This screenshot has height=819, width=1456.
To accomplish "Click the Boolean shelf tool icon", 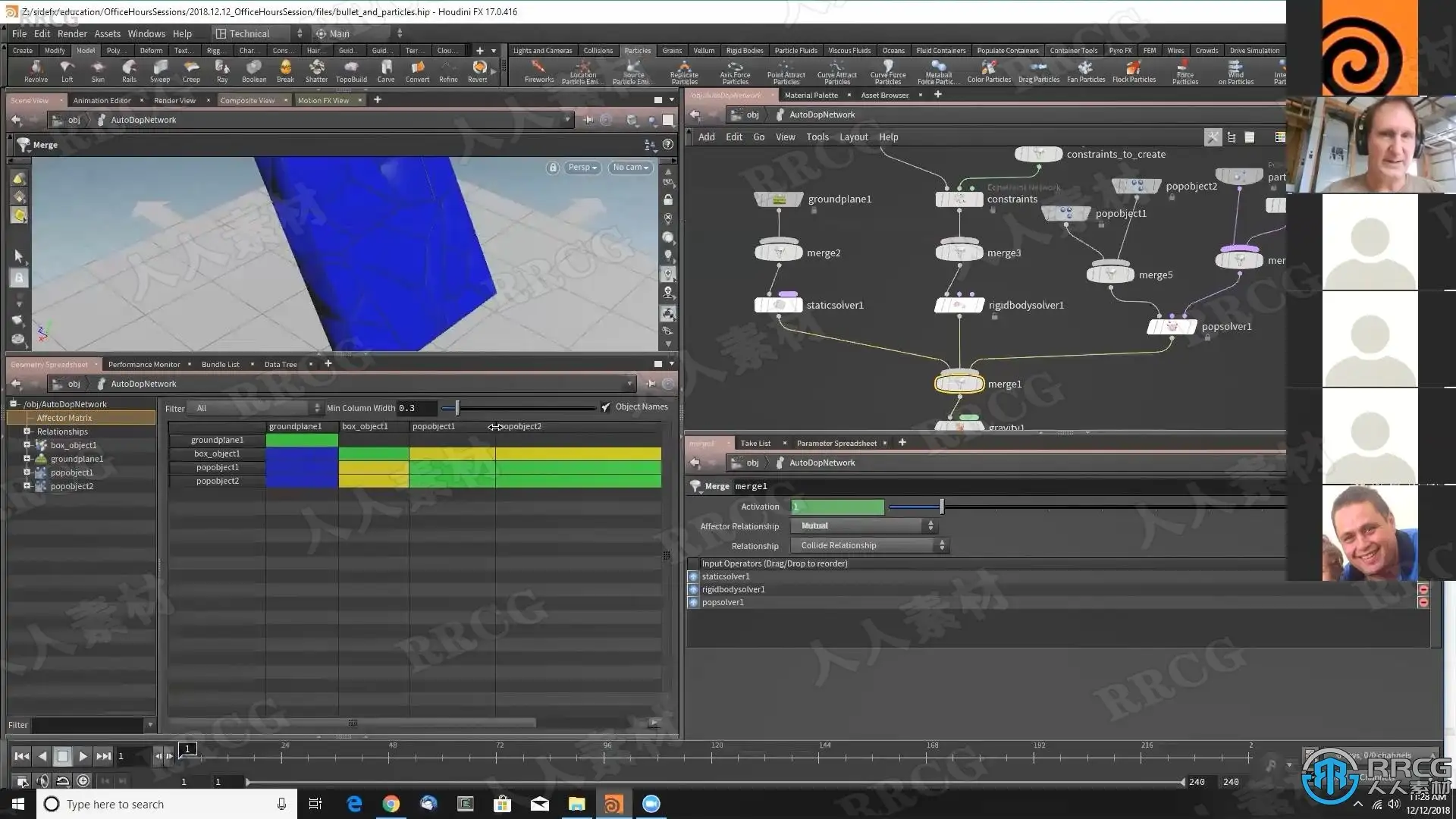I will point(253,68).
